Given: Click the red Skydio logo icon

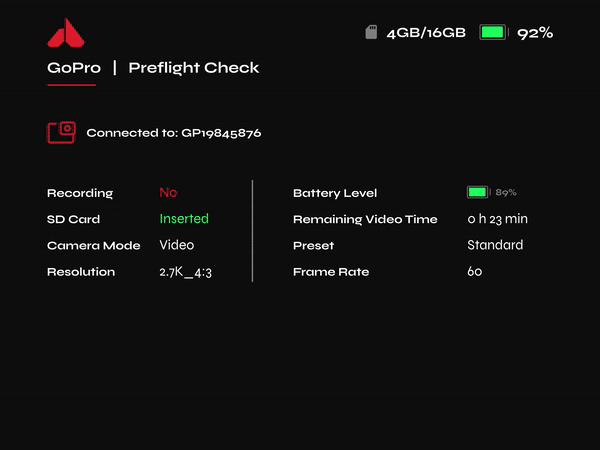Looking at the screenshot, I should 66,33.
